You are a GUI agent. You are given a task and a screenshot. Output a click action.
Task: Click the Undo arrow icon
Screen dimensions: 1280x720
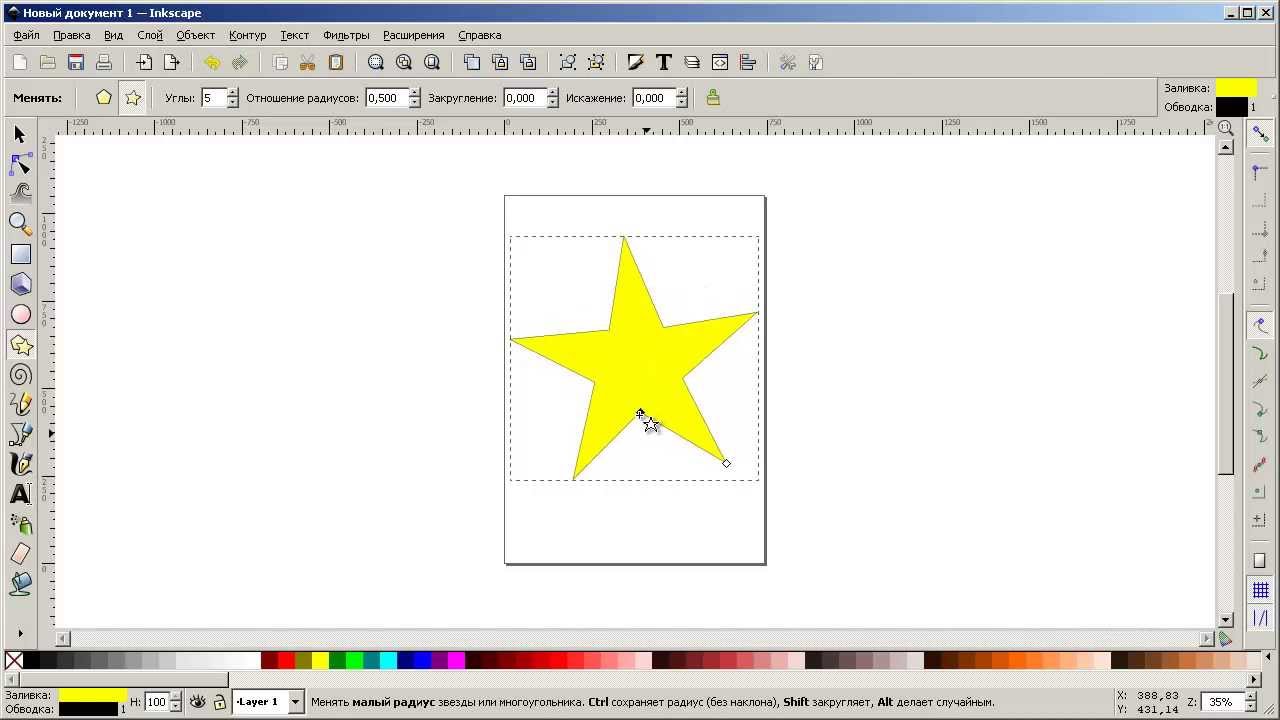pos(212,62)
